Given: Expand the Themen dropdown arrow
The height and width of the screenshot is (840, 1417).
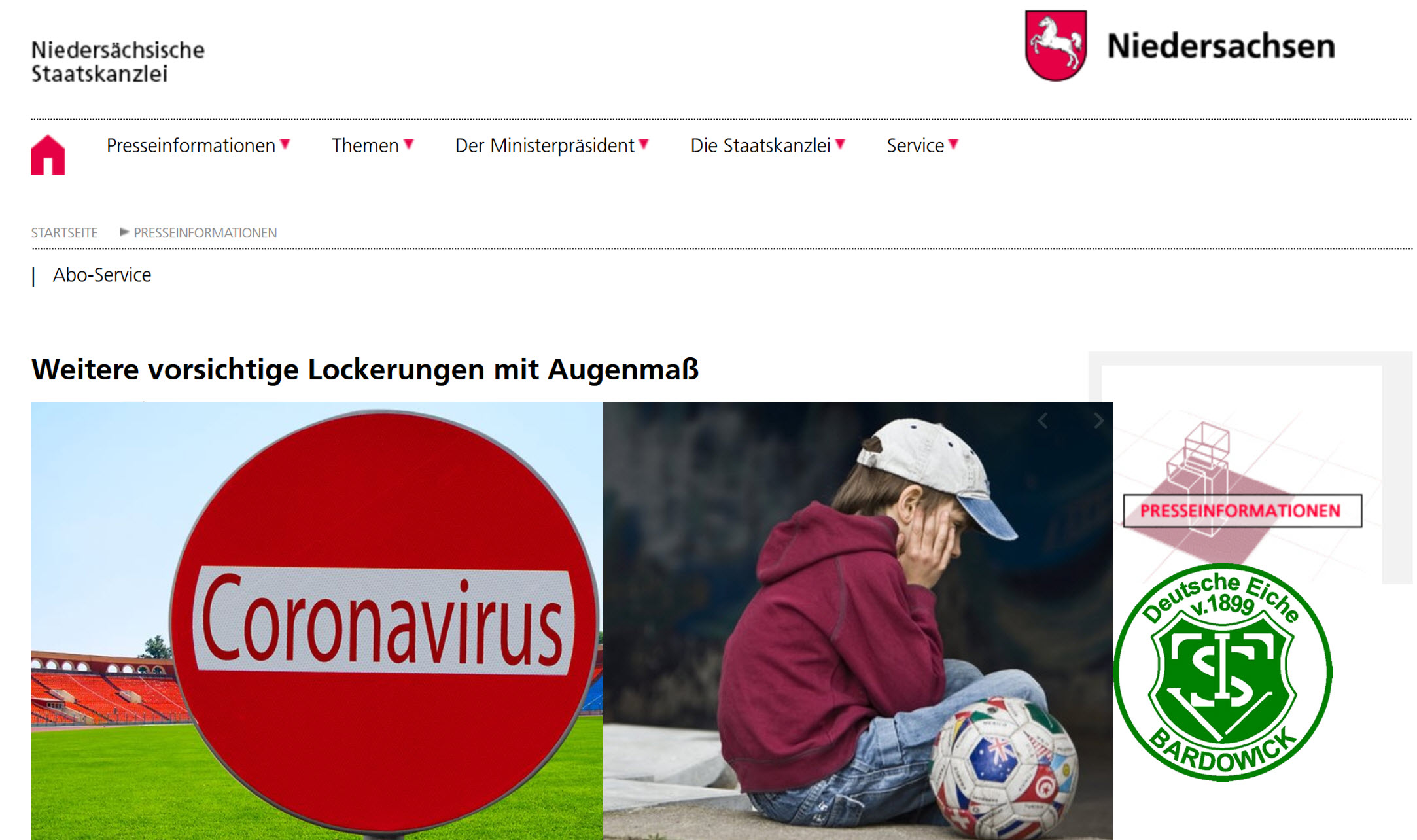Looking at the screenshot, I should click(409, 145).
